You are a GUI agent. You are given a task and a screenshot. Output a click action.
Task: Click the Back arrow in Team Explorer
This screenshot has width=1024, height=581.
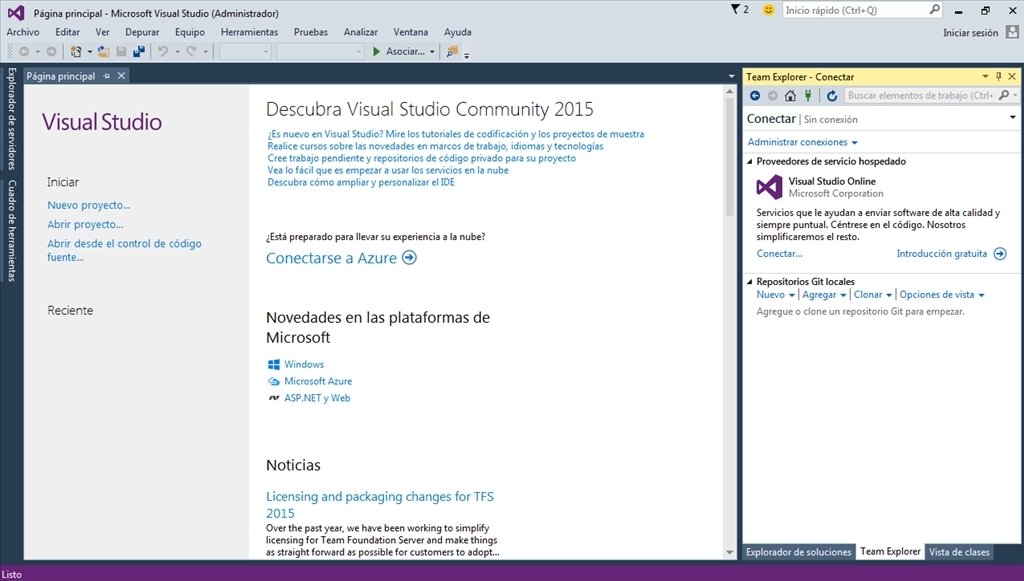pyautogui.click(x=755, y=96)
